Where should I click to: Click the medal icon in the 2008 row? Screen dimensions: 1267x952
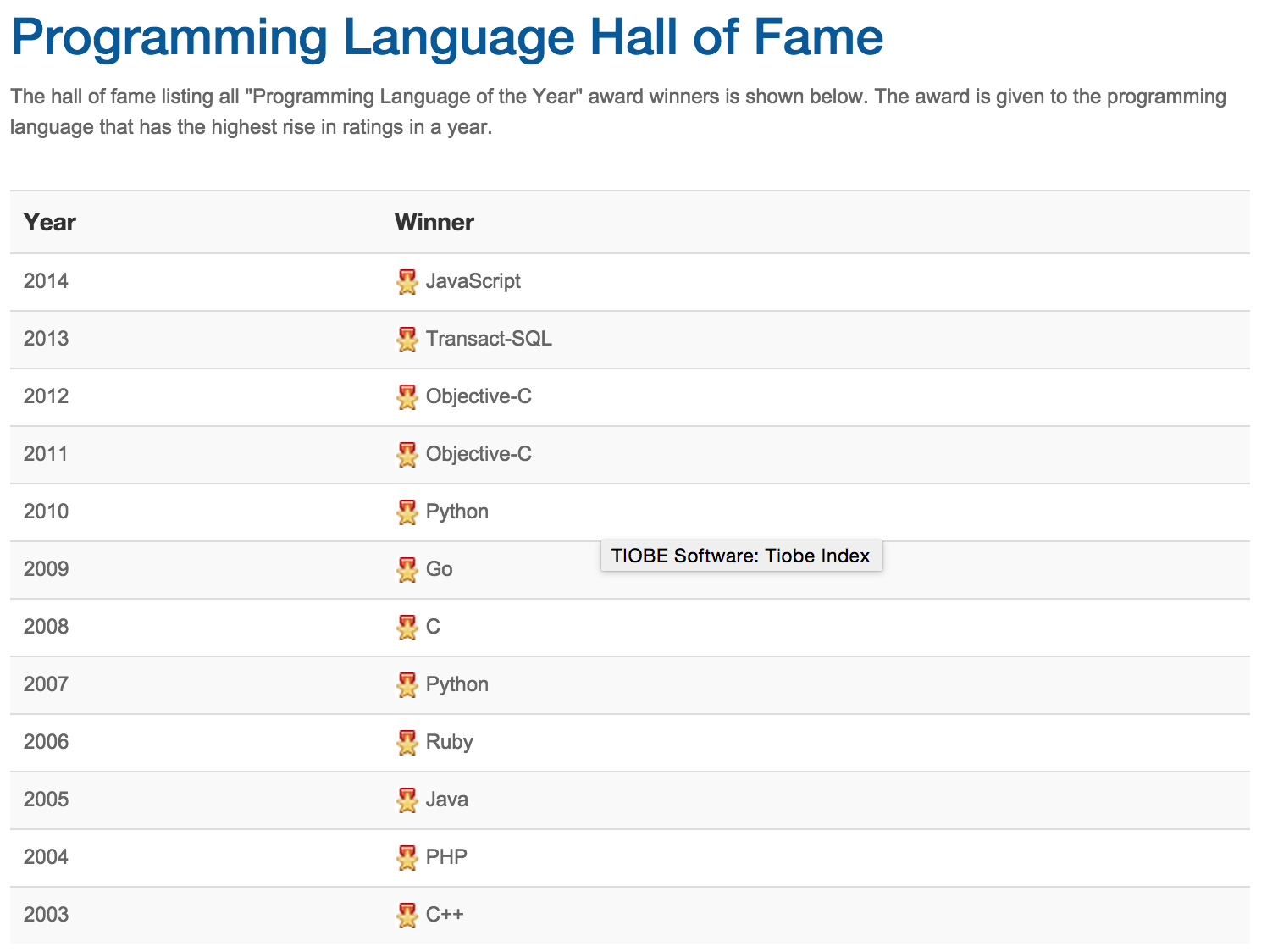pos(407,628)
